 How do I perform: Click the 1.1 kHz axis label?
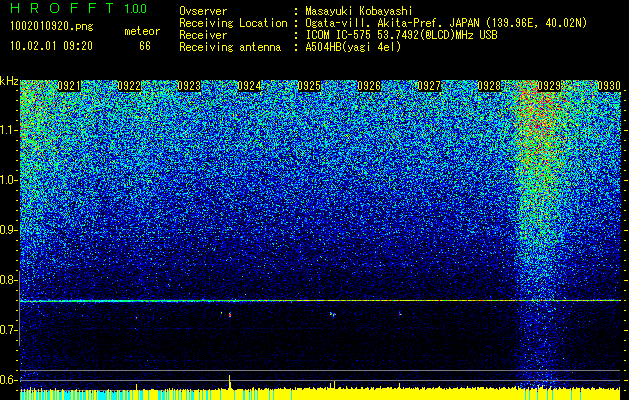(x=9, y=130)
